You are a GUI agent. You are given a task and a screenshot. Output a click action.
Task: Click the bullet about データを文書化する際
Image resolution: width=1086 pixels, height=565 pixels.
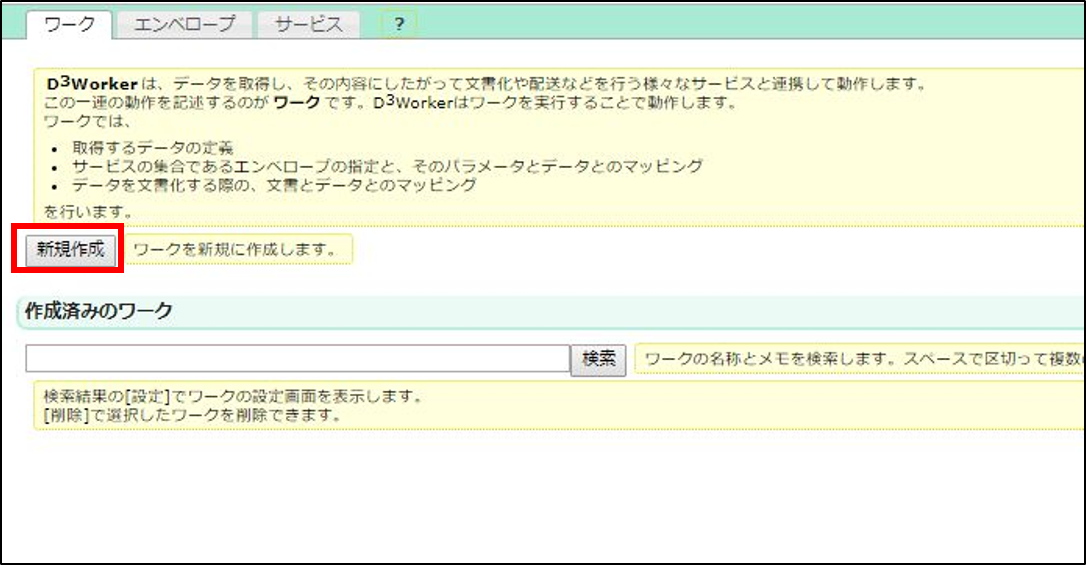coord(273,185)
